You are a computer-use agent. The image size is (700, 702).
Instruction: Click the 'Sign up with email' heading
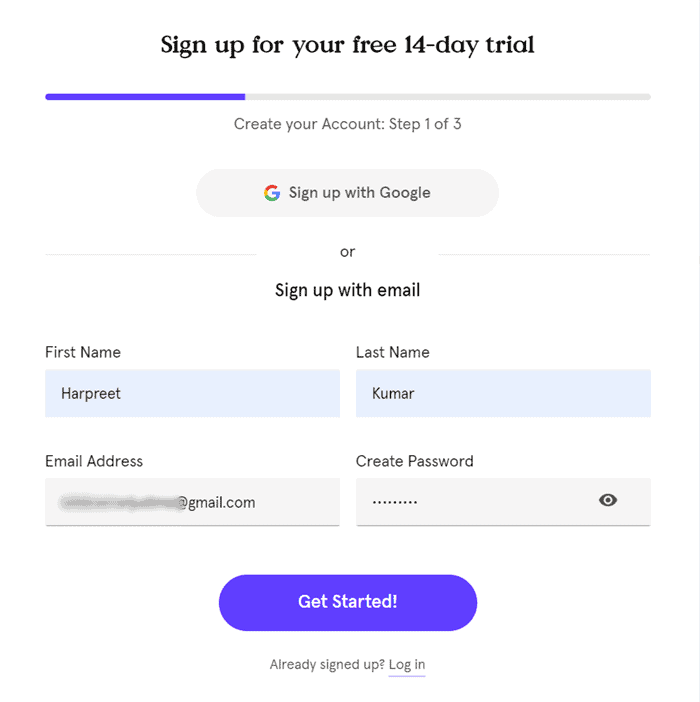click(347, 290)
